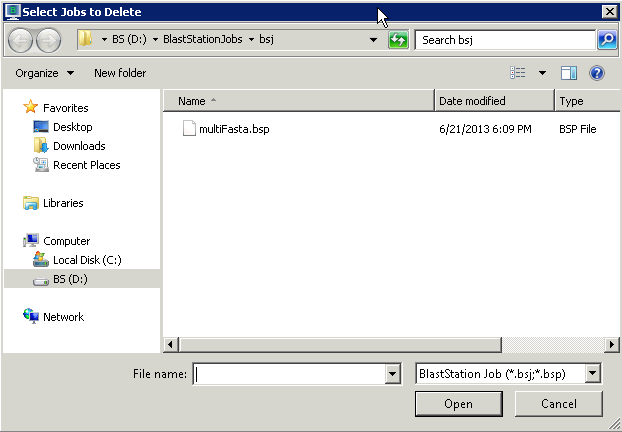Sort by the Name column header

click(x=299, y=101)
